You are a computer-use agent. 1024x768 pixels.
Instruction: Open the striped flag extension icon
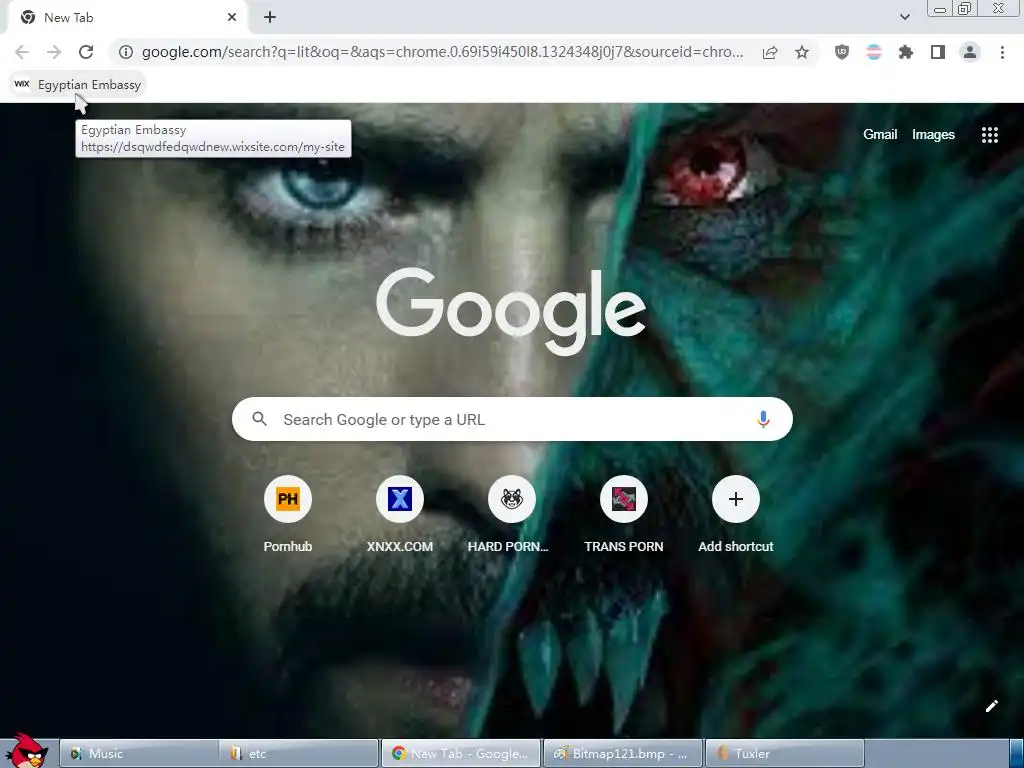874,52
